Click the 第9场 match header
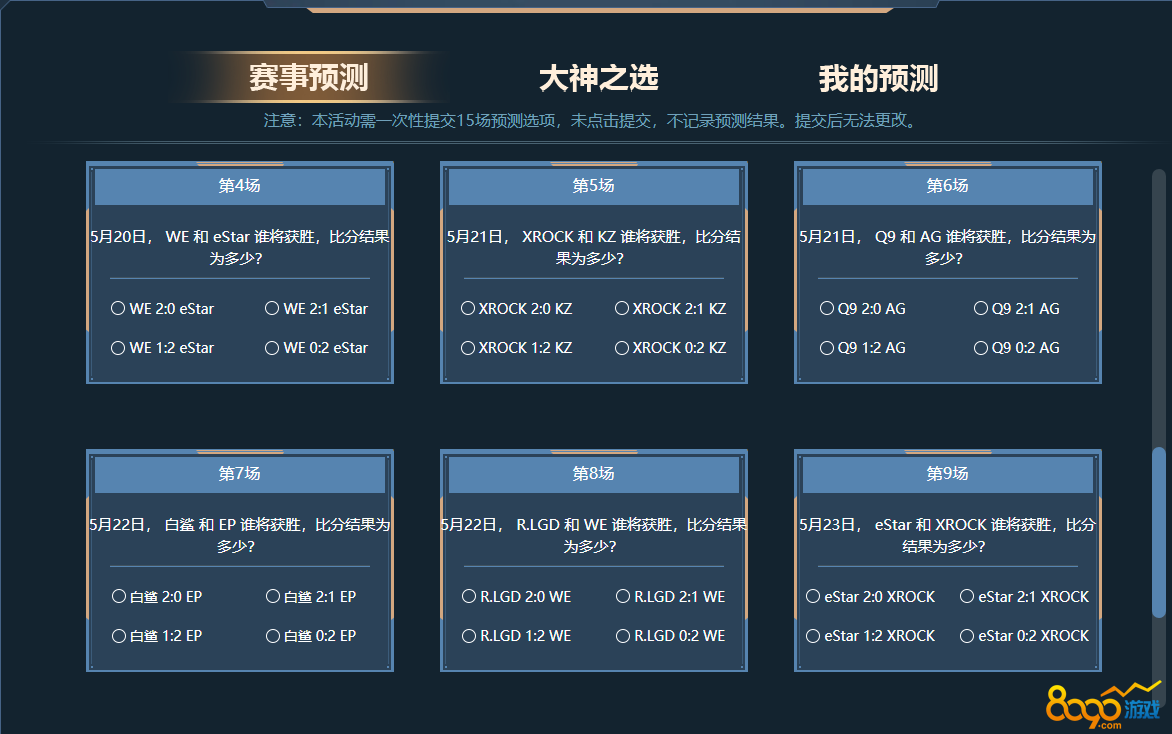The height and width of the screenshot is (734, 1172). click(948, 474)
